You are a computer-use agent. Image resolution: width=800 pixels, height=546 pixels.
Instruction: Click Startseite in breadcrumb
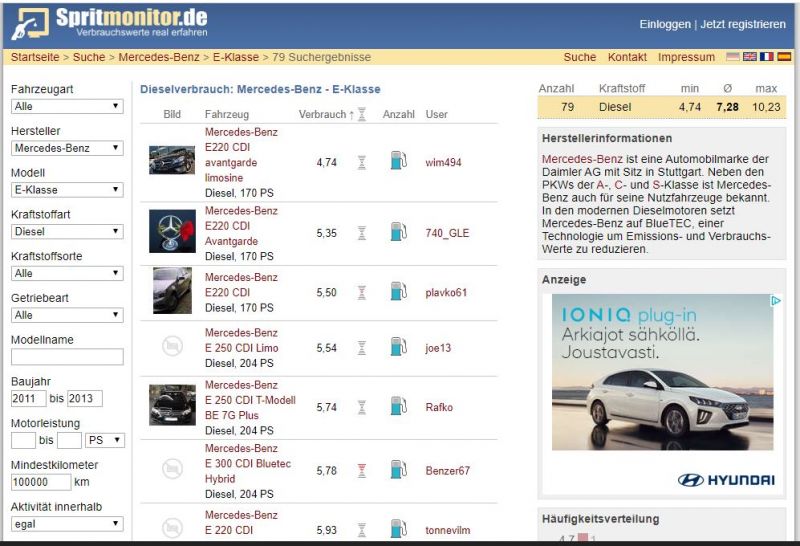tap(35, 57)
